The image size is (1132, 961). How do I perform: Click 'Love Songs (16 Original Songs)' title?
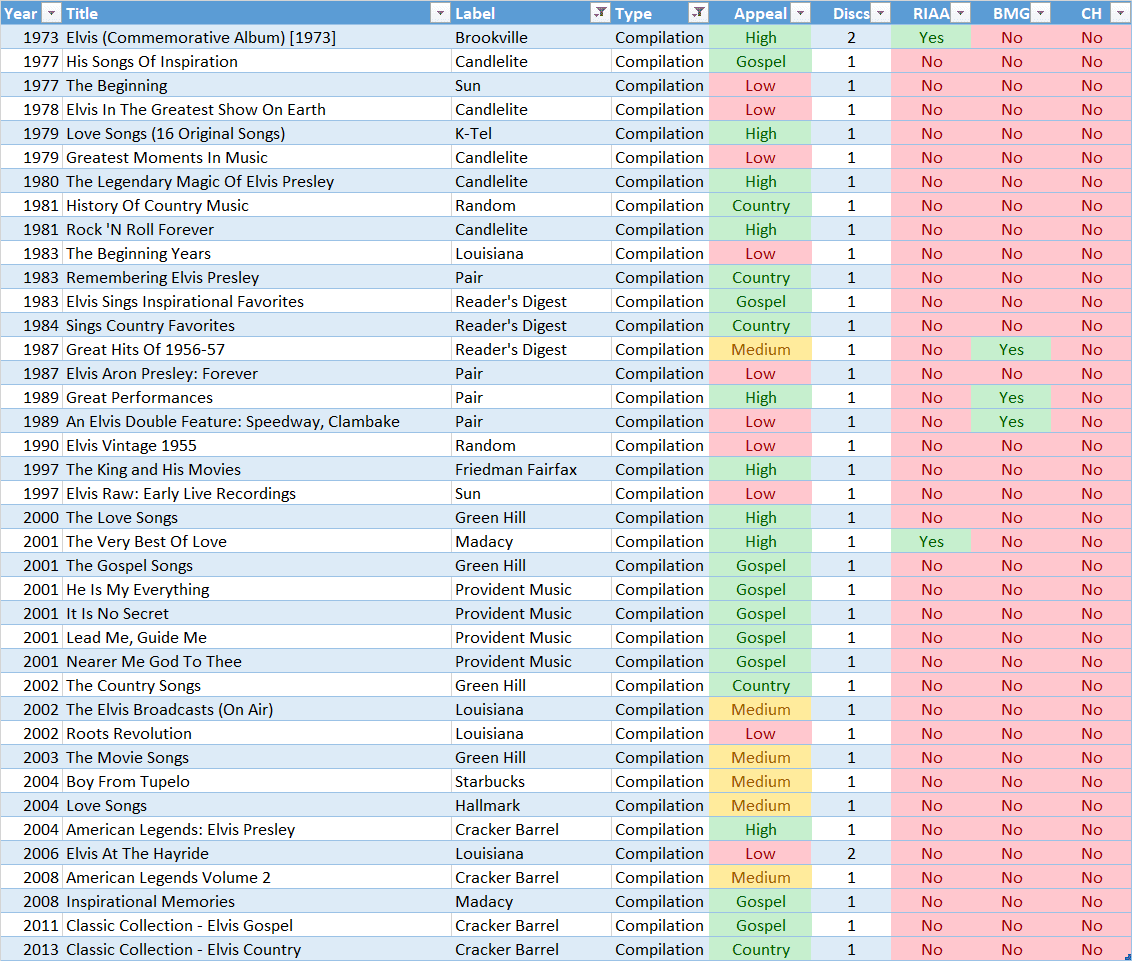click(256, 134)
